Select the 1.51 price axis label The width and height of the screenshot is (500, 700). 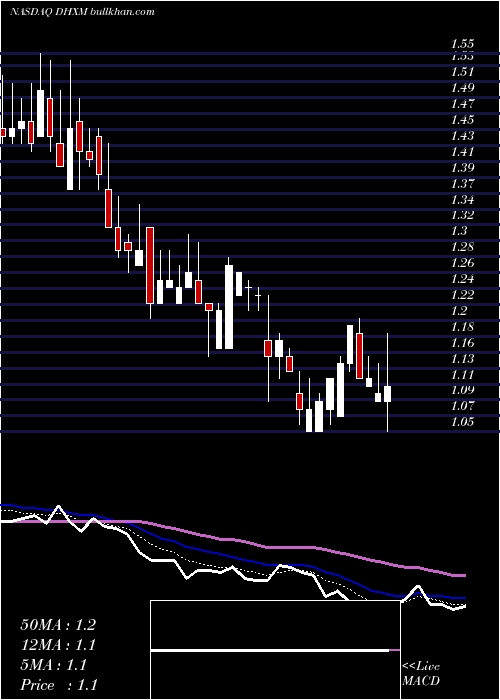[x=462, y=72]
